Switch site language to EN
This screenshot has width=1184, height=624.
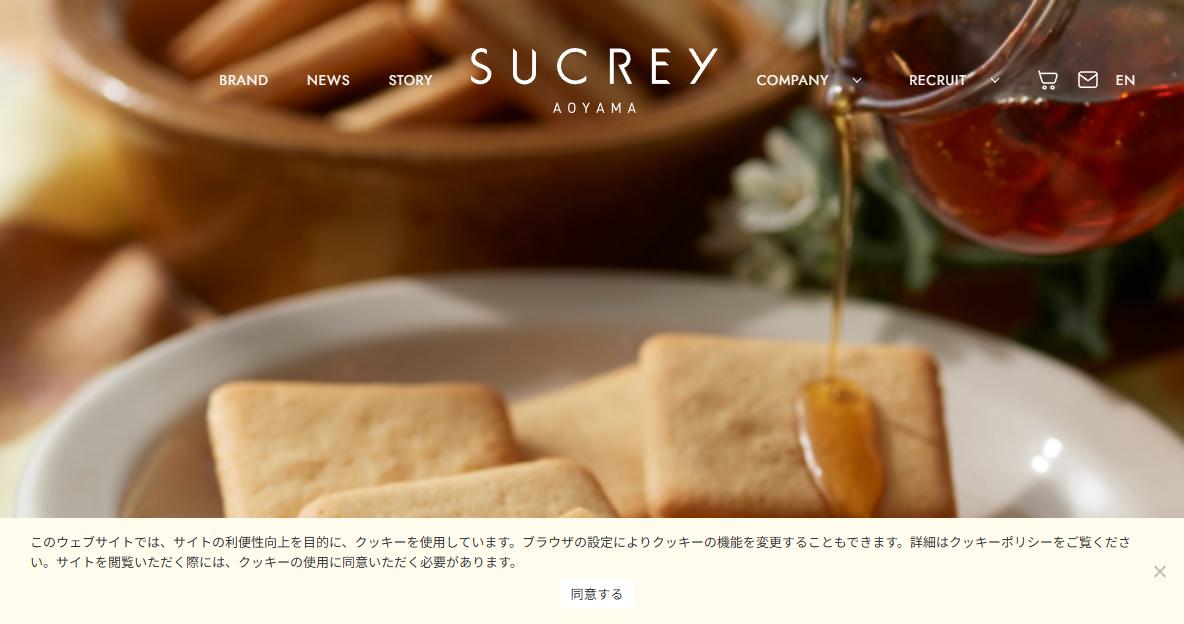(x=1125, y=80)
